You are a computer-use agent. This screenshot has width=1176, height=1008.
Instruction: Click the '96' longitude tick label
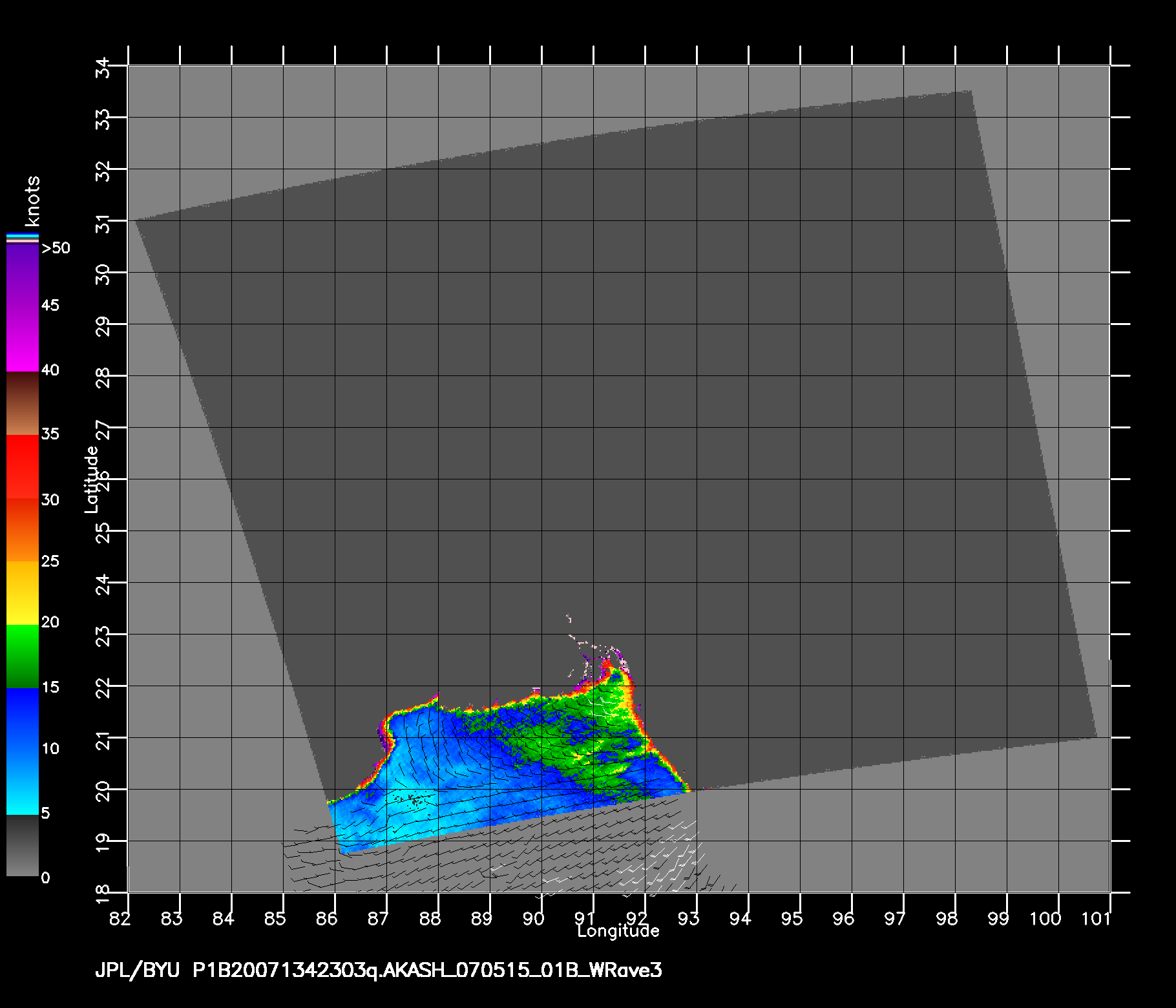[x=844, y=918]
